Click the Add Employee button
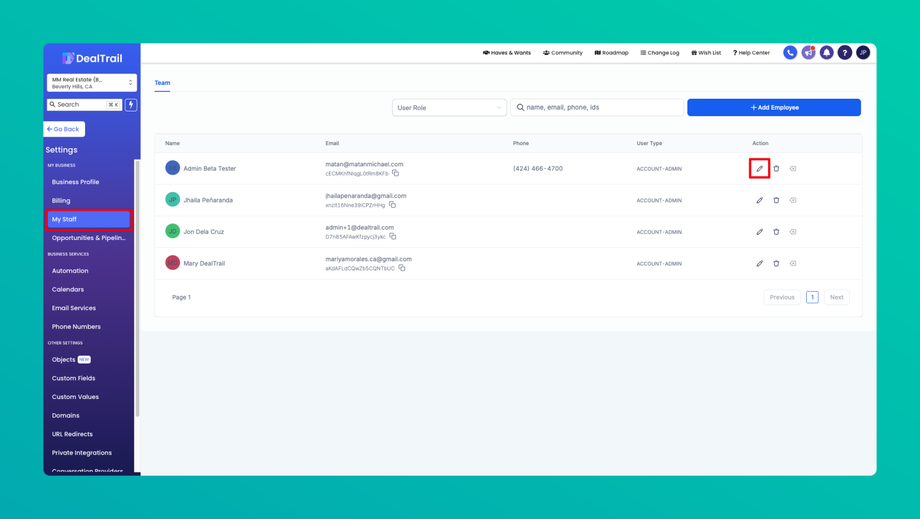Image resolution: width=920 pixels, height=519 pixels. point(774,108)
